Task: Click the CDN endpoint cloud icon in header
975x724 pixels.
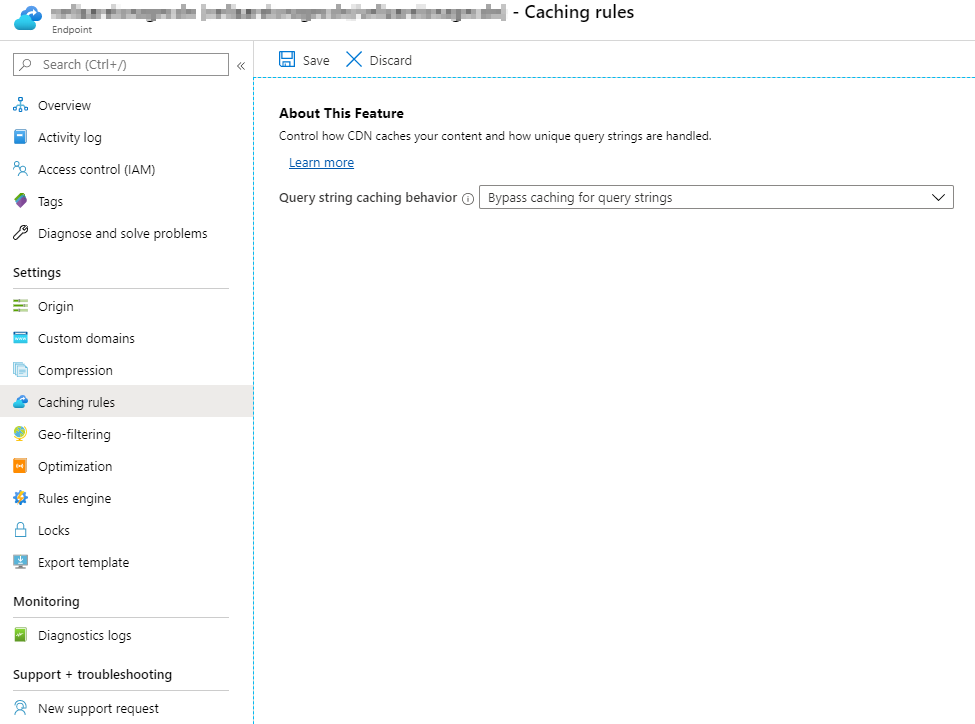Action: (27, 17)
